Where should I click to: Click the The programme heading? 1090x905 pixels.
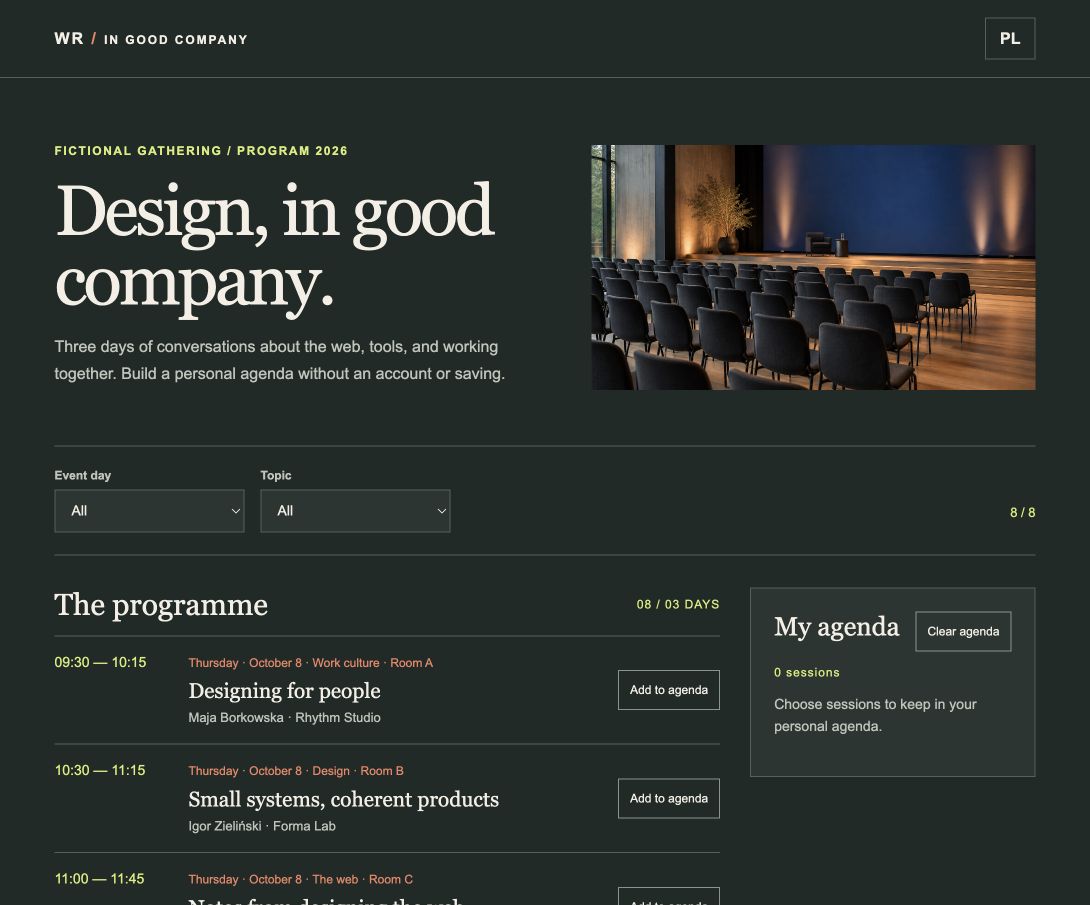coord(161,605)
